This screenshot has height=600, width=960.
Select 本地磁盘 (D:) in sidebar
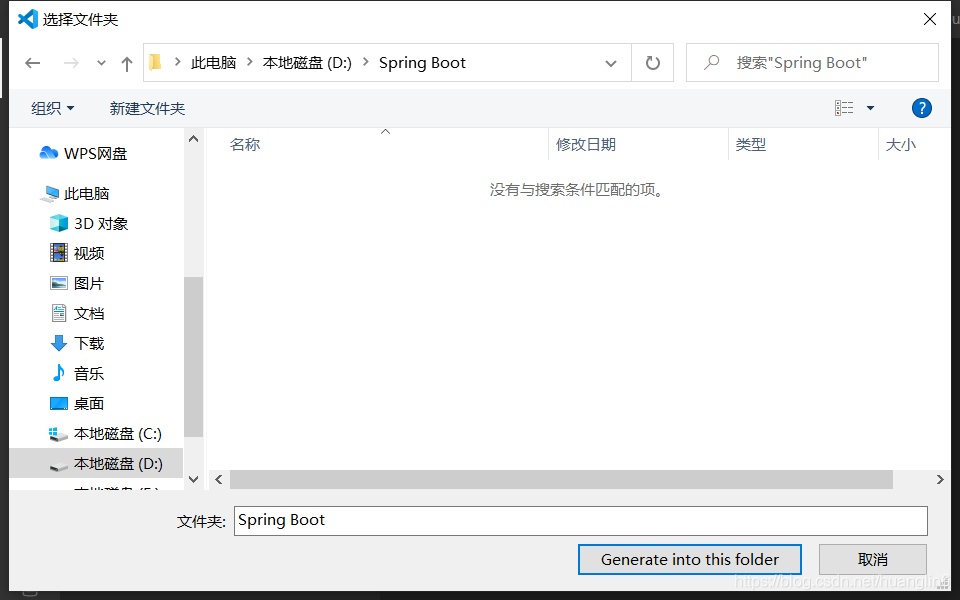tap(96, 463)
